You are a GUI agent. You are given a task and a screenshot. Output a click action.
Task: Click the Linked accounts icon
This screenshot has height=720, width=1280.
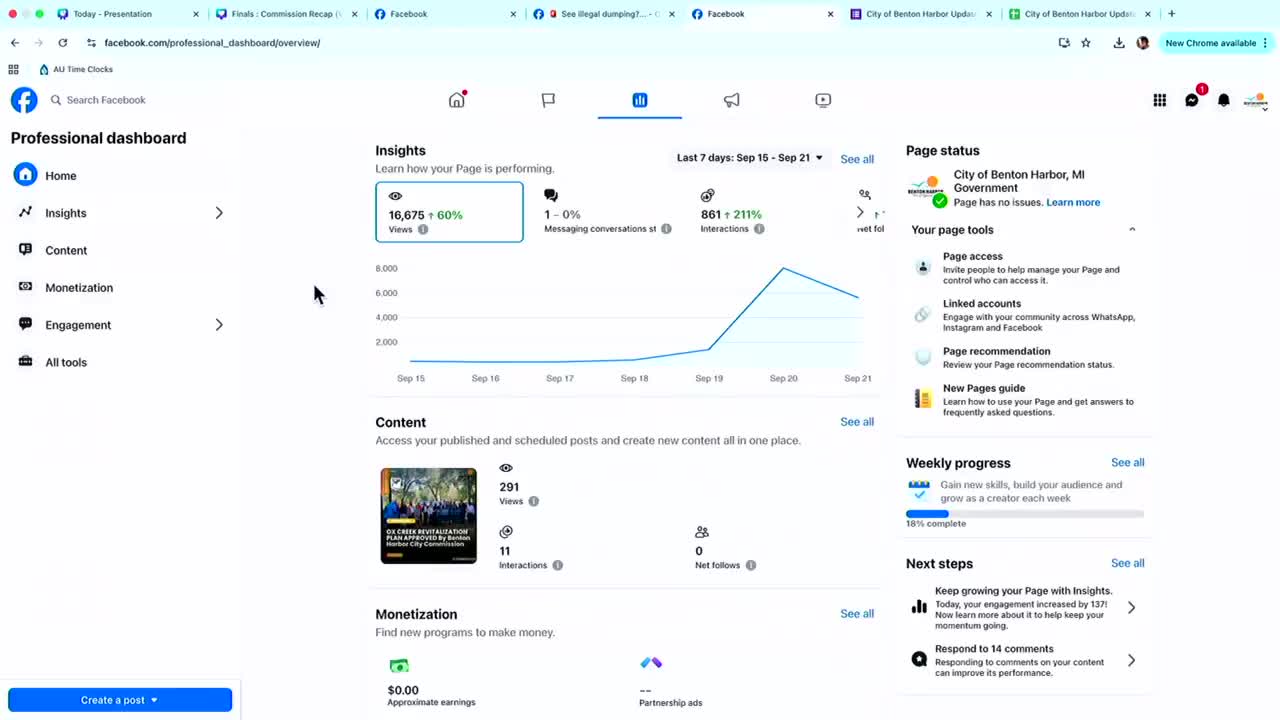(x=923, y=315)
